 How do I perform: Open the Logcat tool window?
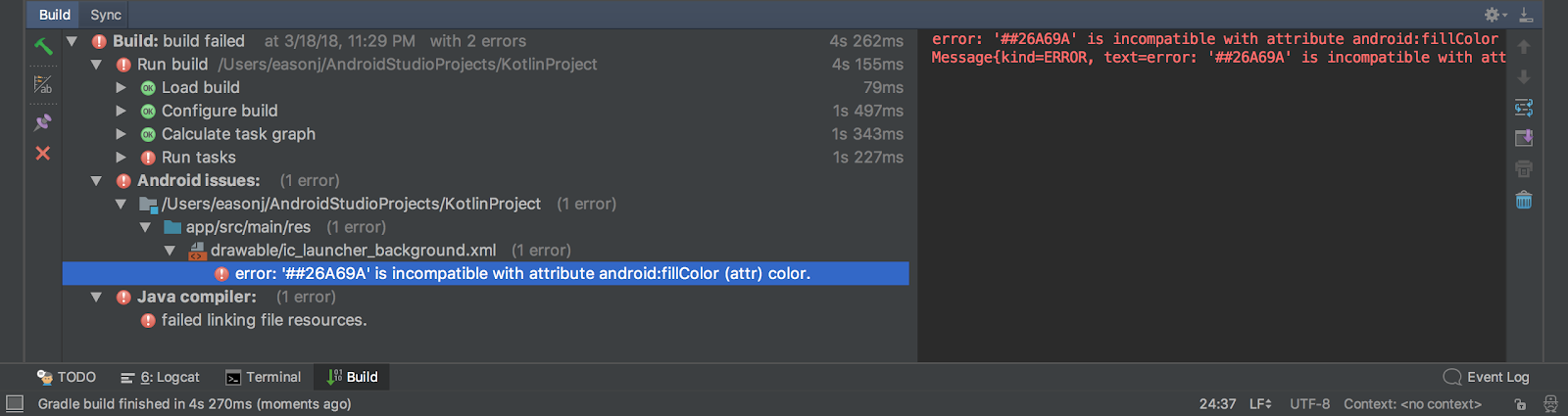click(x=161, y=377)
